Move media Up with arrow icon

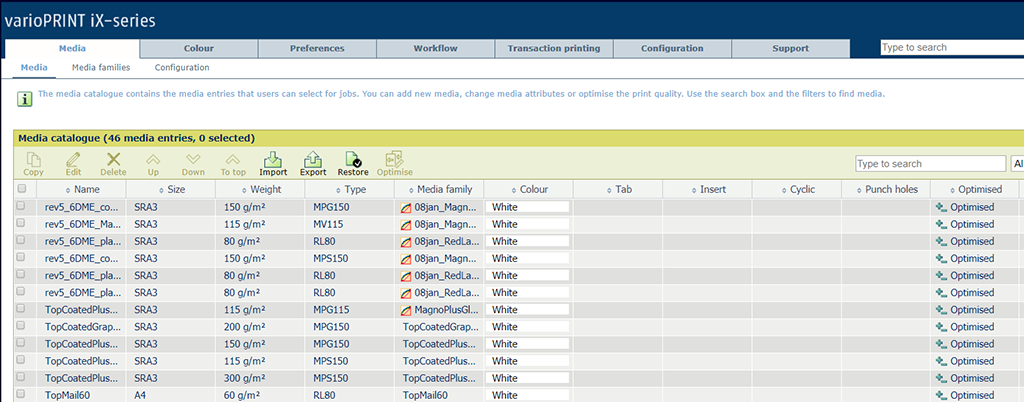pyautogui.click(x=153, y=159)
